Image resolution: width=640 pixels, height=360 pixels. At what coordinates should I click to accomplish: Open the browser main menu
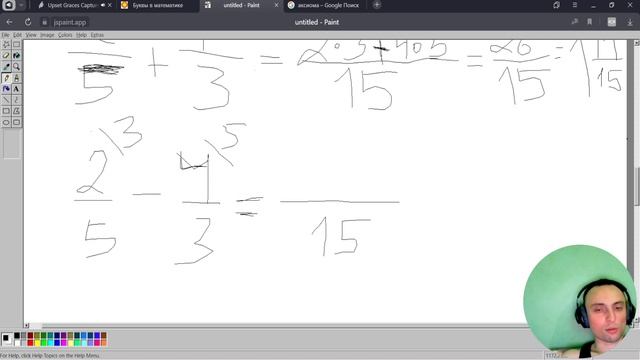tap(575, 5)
